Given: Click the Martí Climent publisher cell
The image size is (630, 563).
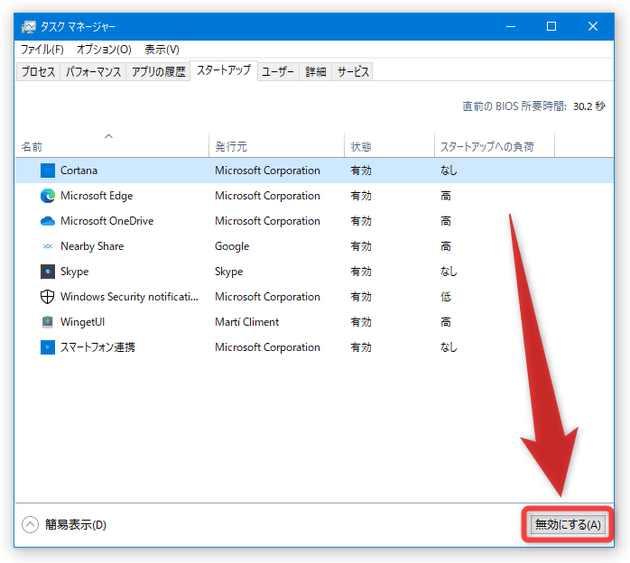Looking at the screenshot, I should point(247,322).
